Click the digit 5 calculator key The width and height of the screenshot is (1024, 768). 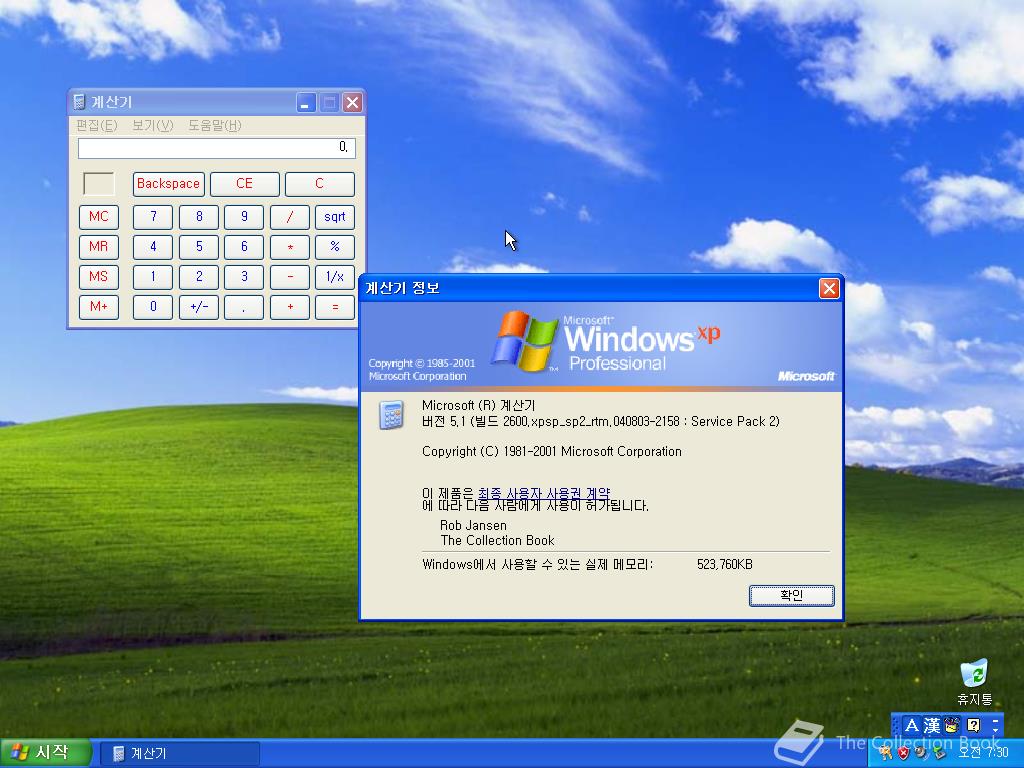199,247
